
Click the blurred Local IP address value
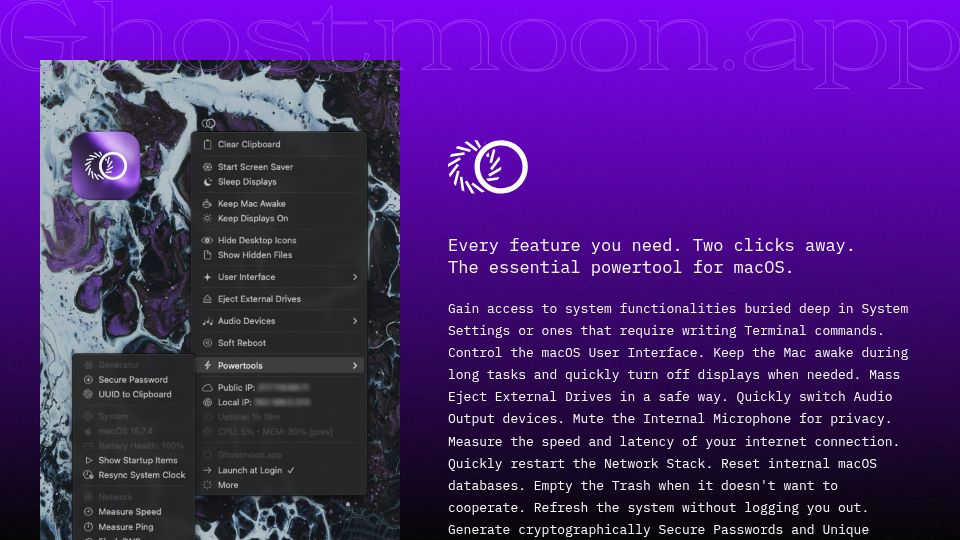(x=282, y=402)
